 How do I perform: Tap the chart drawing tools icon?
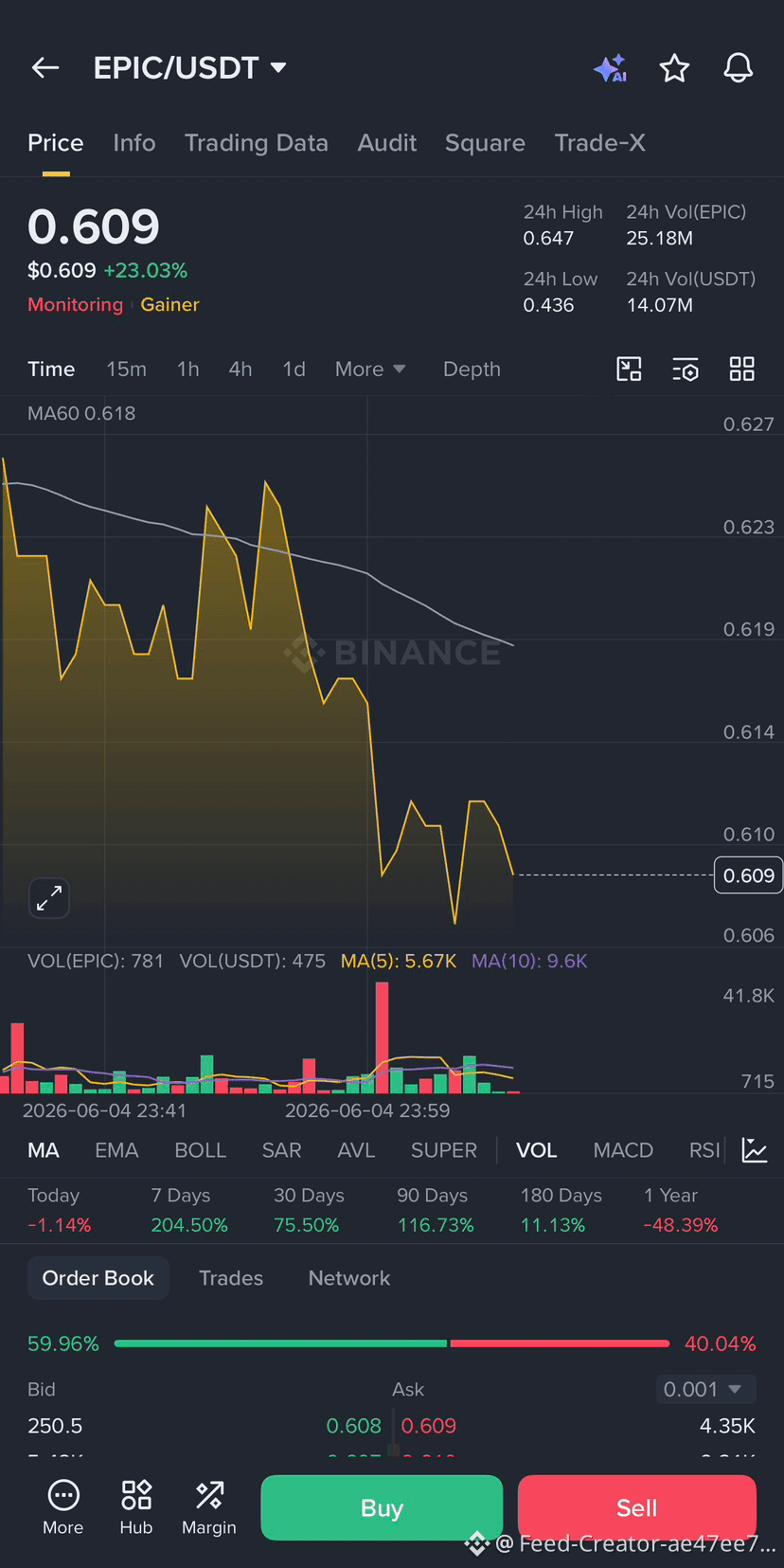(629, 369)
